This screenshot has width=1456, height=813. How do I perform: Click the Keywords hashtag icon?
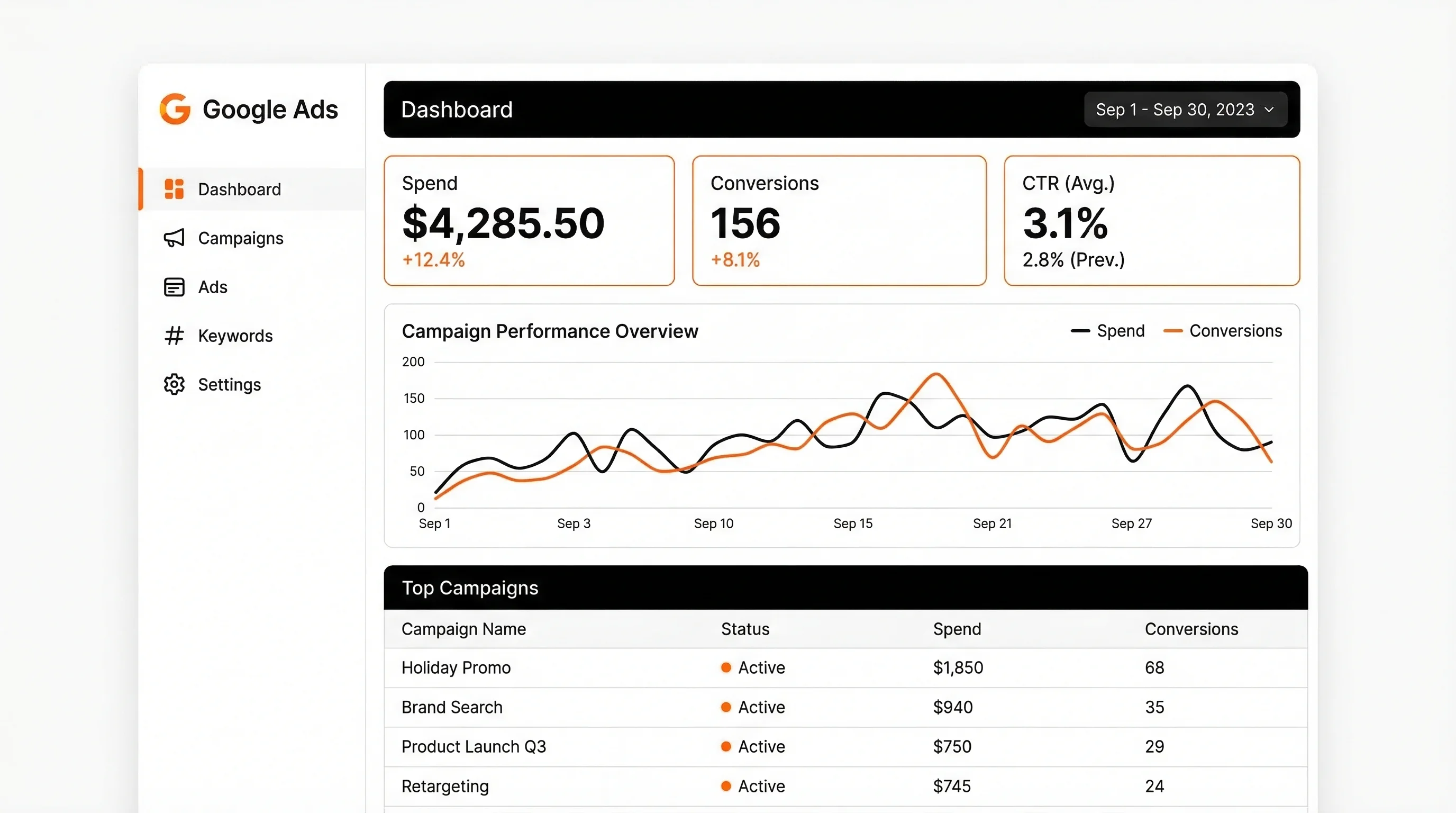(x=174, y=335)
